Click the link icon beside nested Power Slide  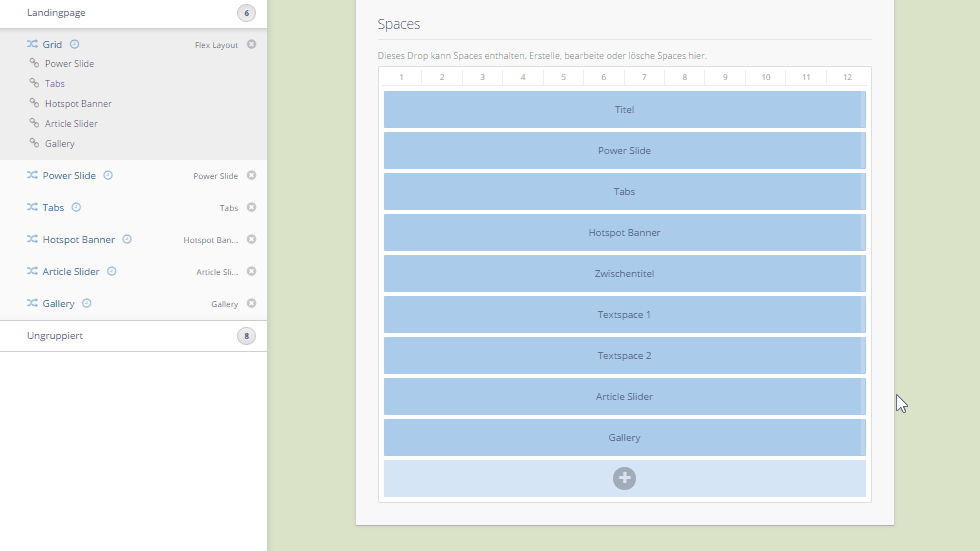pyautogui.click(x=34, y=63)
